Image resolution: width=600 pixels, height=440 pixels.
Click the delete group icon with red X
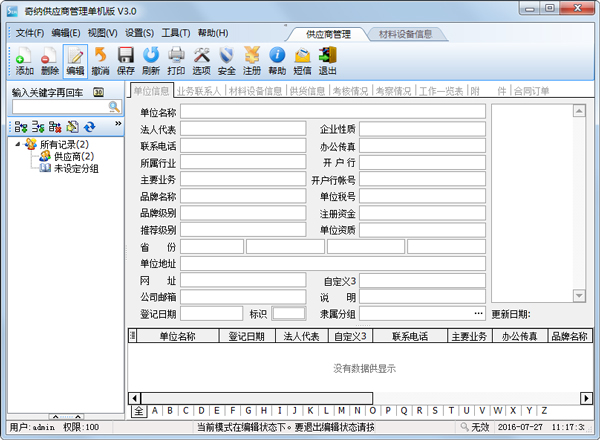[55, 127]
